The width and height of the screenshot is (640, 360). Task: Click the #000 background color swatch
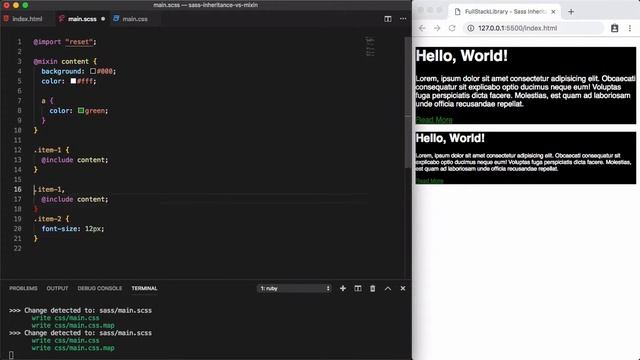point(93,71)
